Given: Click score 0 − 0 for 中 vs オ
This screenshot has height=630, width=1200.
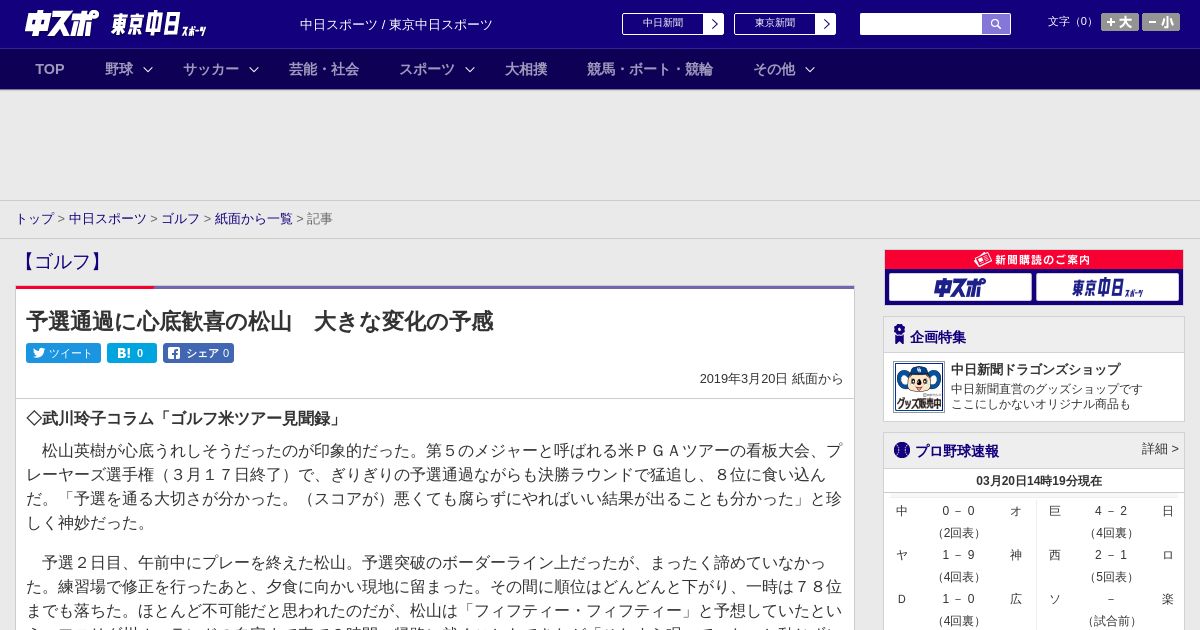Looking at the screenshot, I should point(958,511).
